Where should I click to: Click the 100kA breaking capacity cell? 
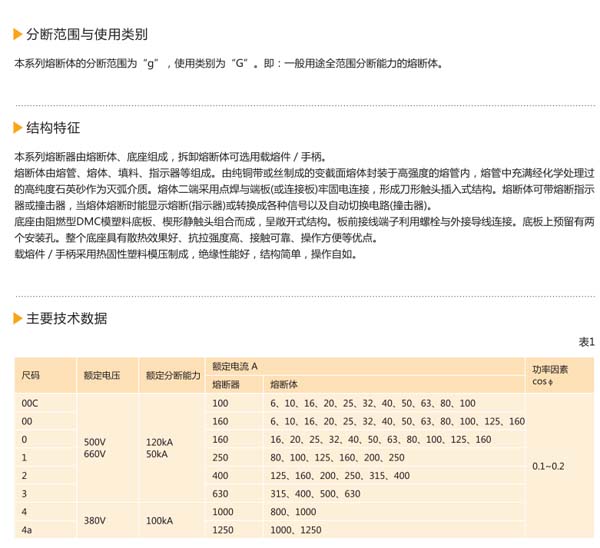point(160,521)
